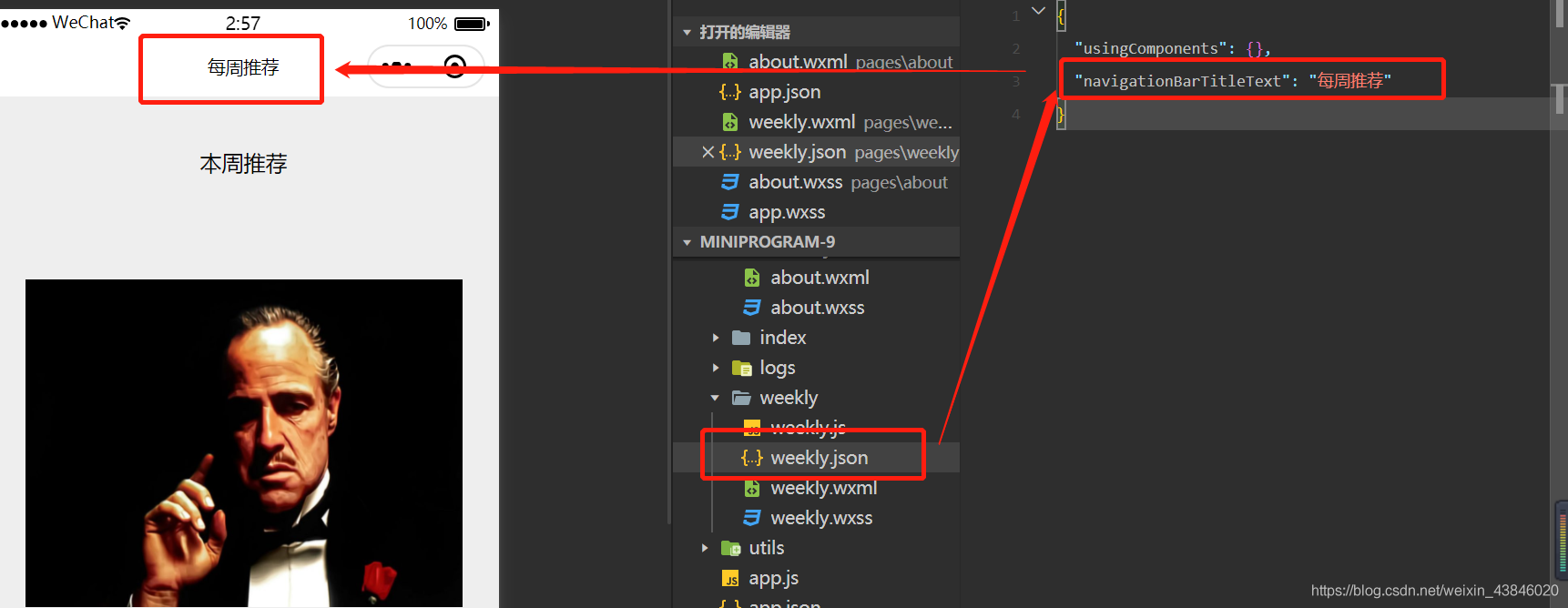Select weekly.json pages\weekly editor entry

coord(816,152)
